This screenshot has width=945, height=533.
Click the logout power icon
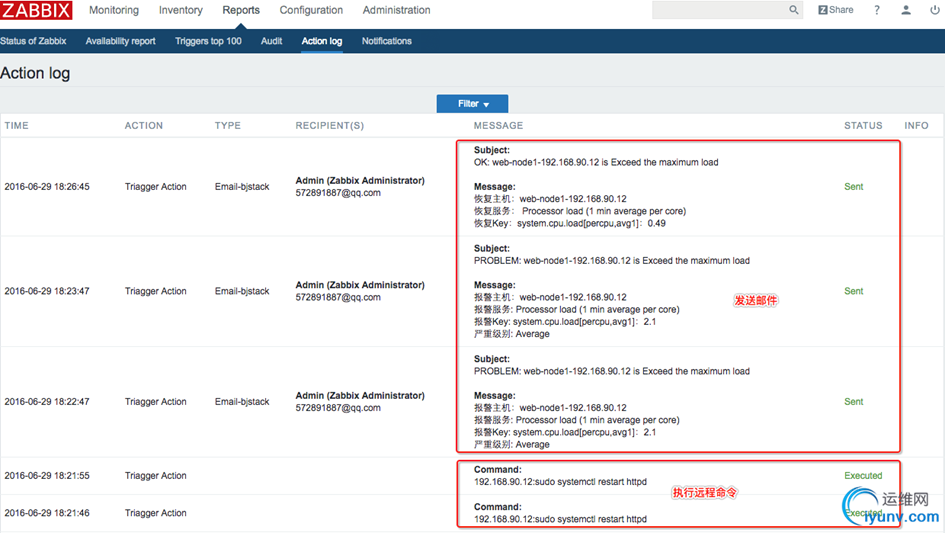(x=934, y=10)
